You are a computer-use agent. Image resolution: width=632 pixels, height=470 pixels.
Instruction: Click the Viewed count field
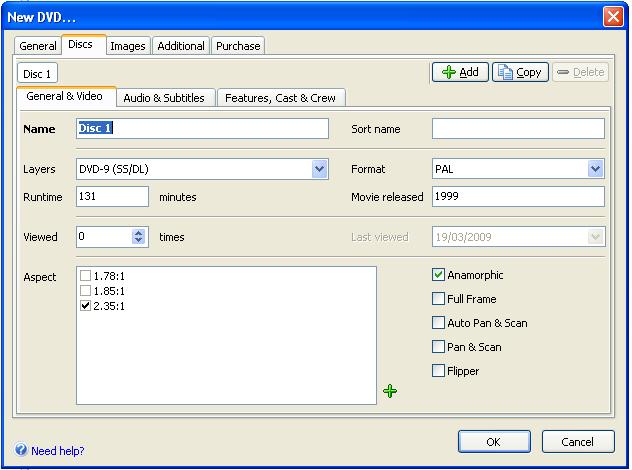[104, 237]
